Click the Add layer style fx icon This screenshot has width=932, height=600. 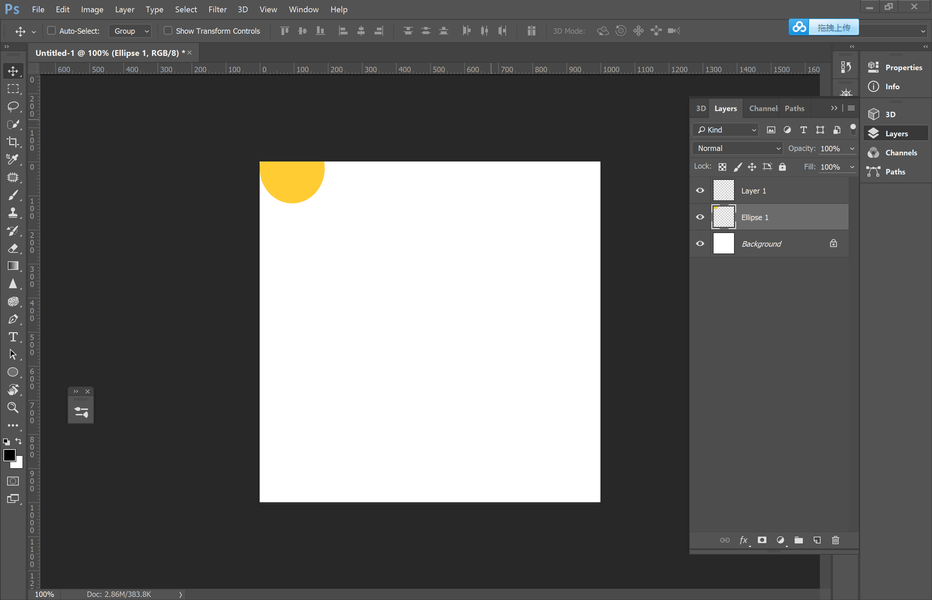pos(744,540)
